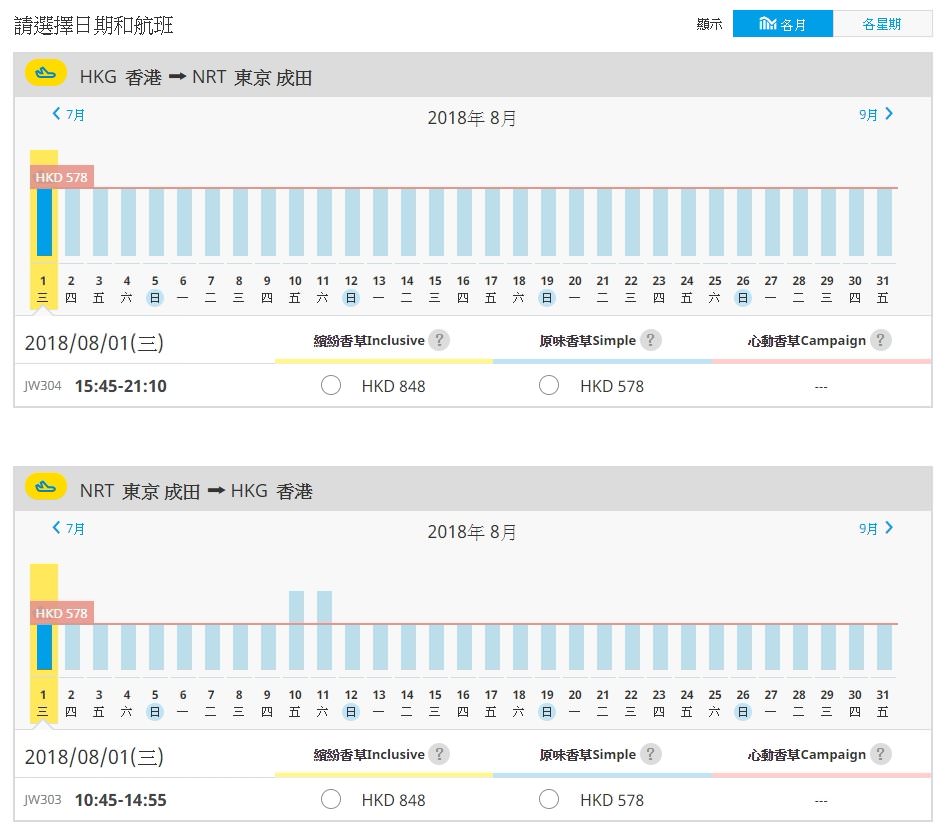Open help for outbound 繽紛香草Inclusive fare
Viewport: 945px width, 836px height.
click(x=439, y=340)
